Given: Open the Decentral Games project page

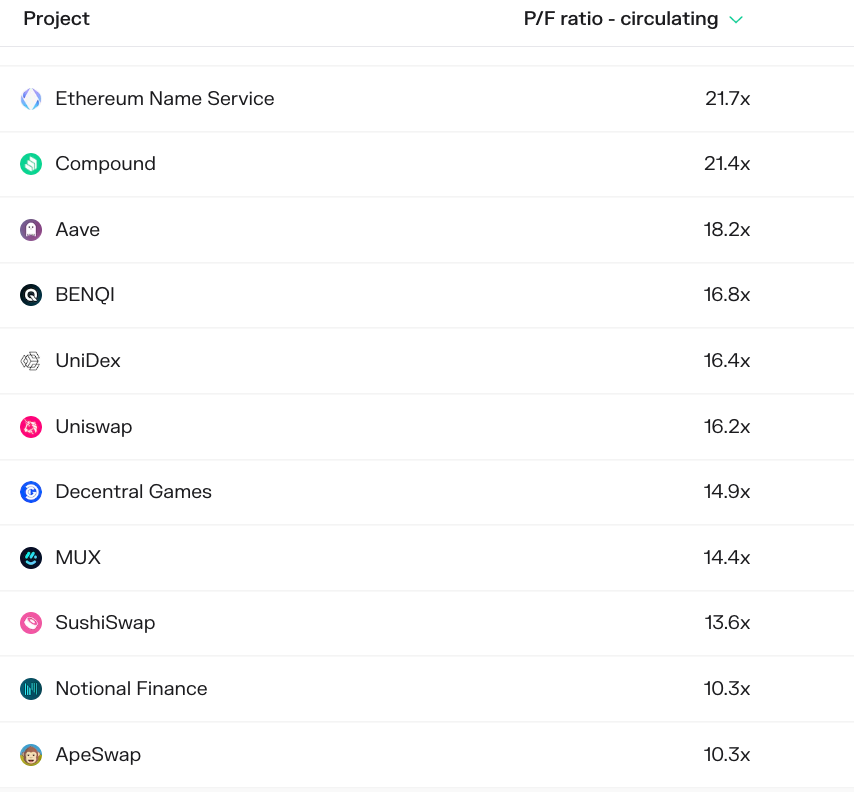Looking at the screenshot, I should coord(133,492).
